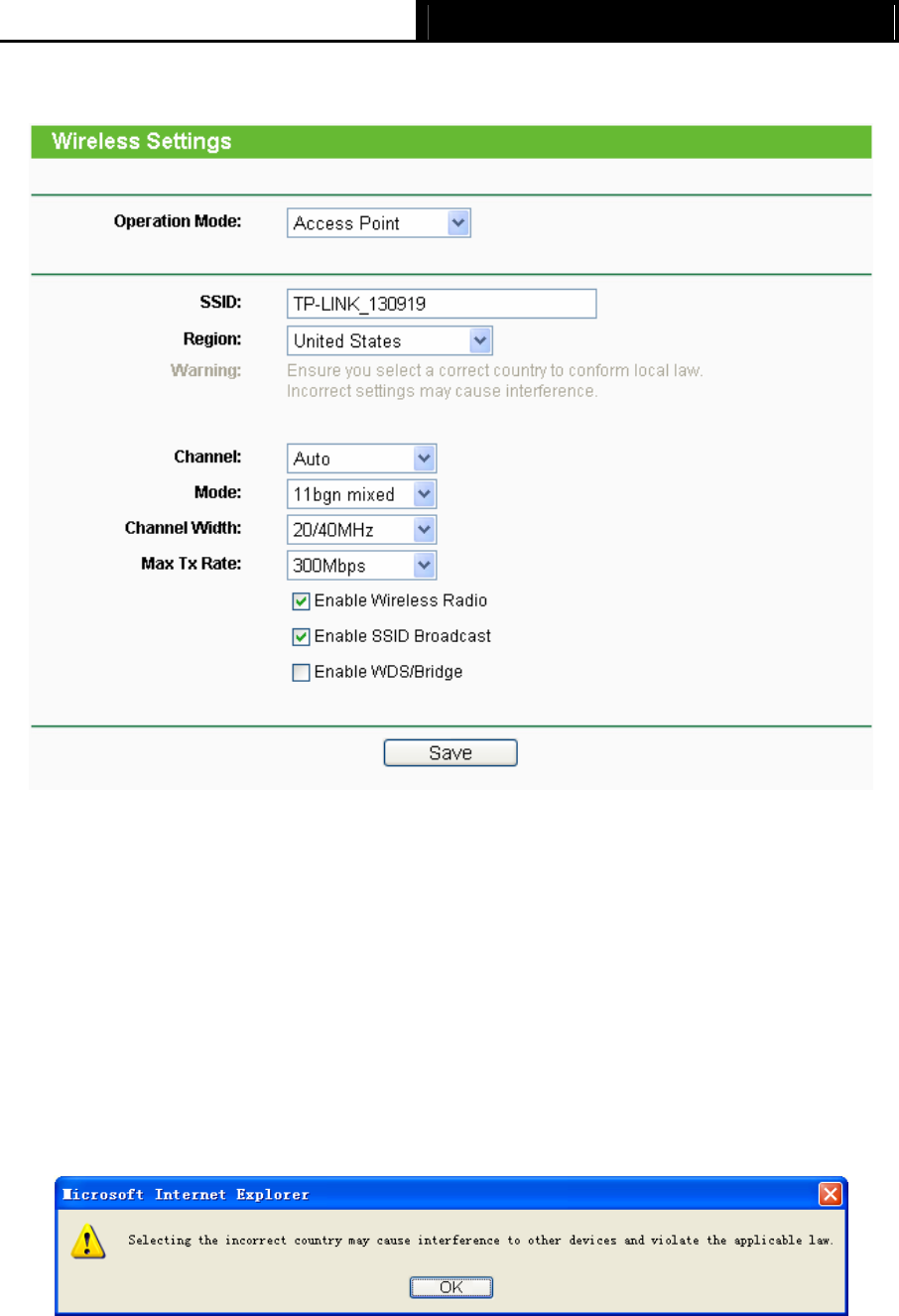Click the Channel Width label
The width and height of the screenshot is (899, 1316).
(x=184, y=528)
